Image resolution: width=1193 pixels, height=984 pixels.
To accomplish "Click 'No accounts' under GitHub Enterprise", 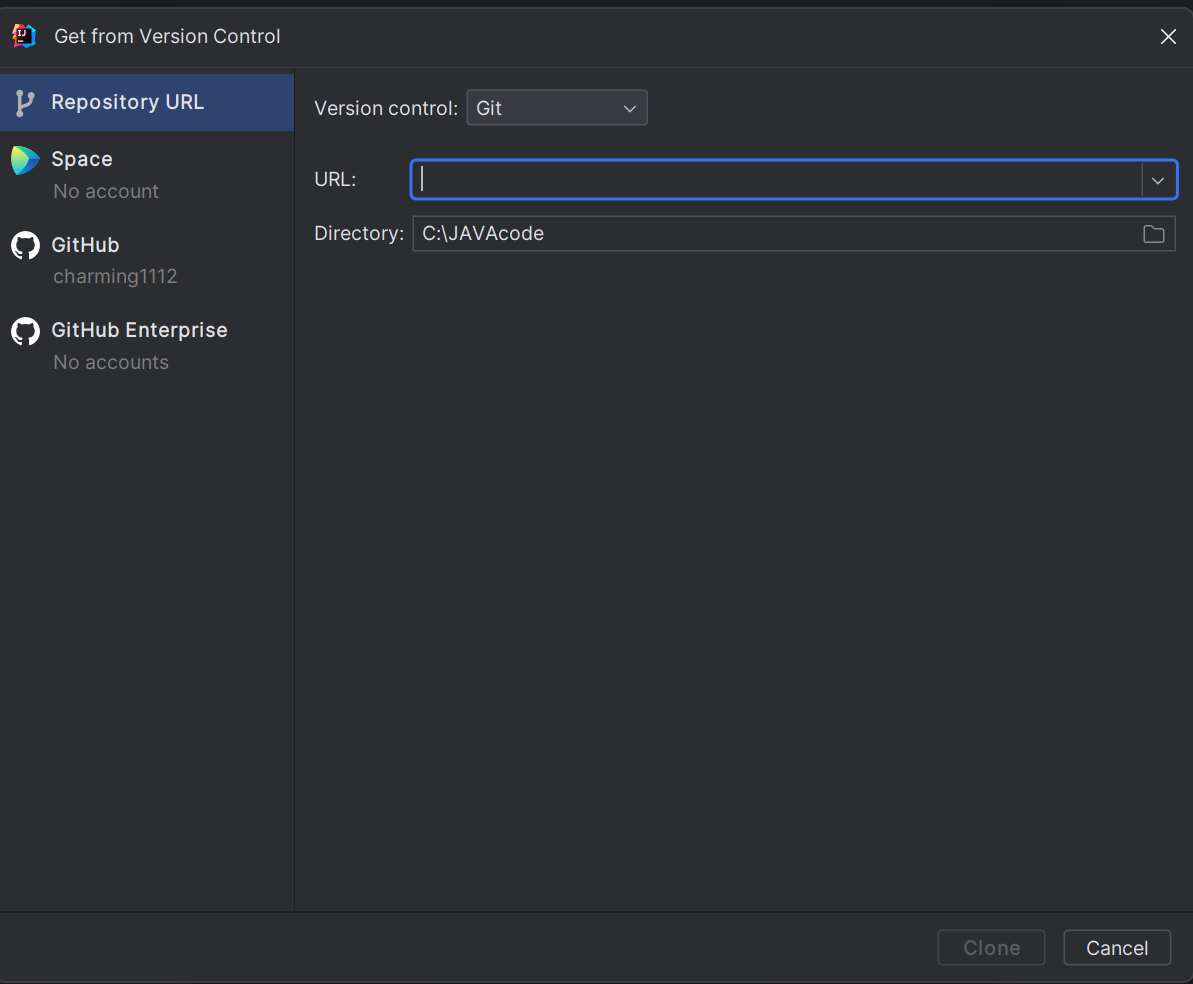I will tap(111, 362).
